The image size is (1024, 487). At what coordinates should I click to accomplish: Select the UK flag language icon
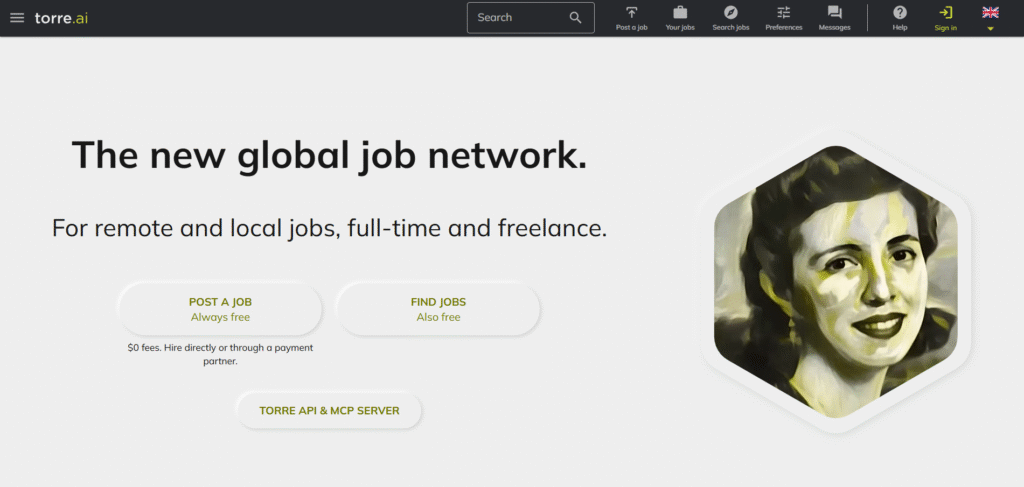[990, 12]
